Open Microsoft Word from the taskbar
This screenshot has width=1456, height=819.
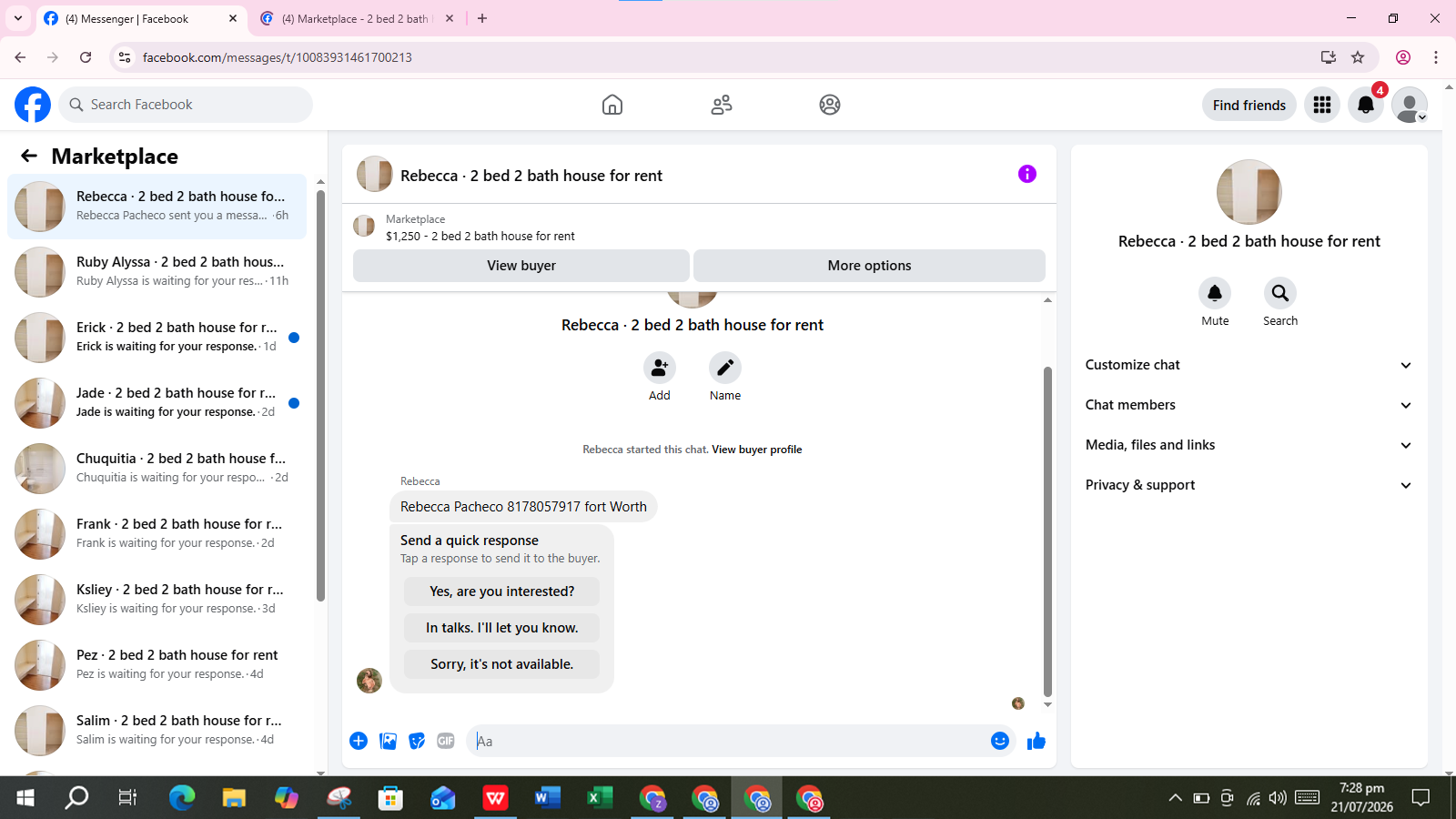coord(547,798)
